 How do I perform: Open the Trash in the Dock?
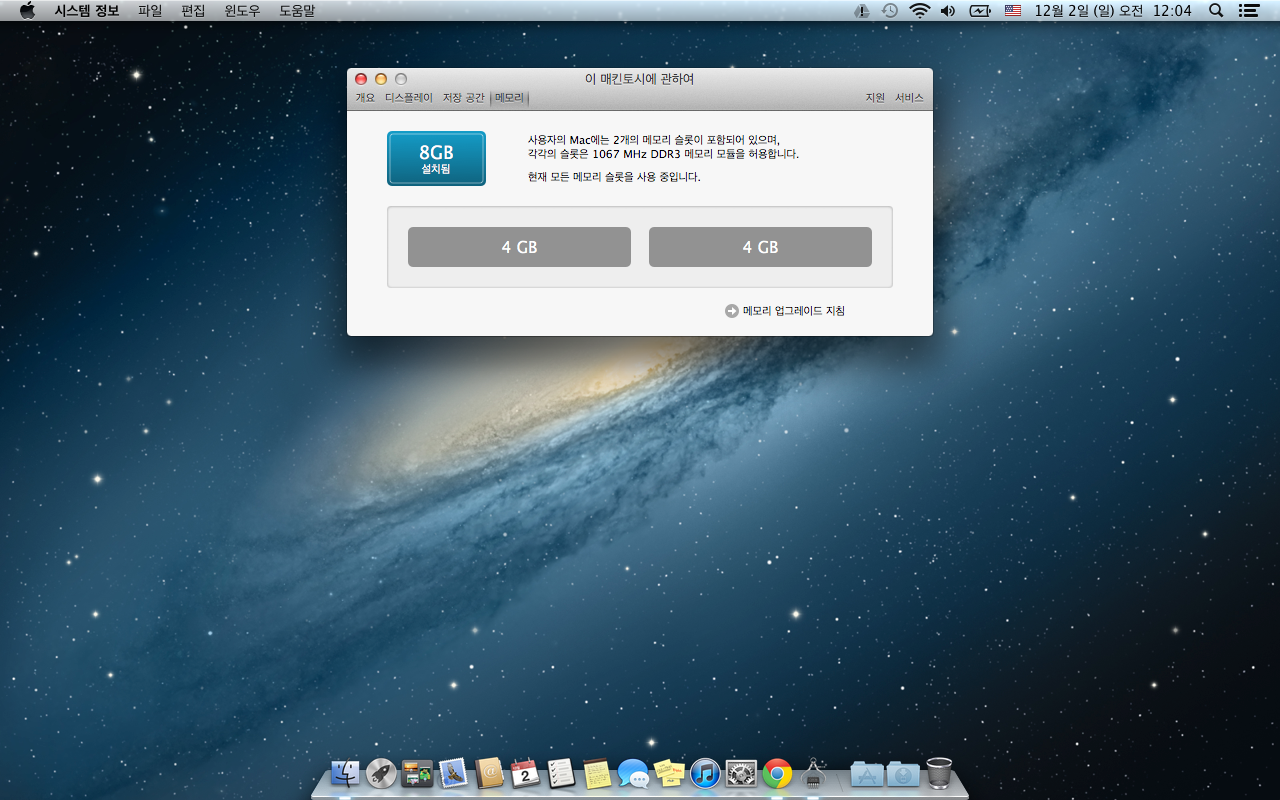pyautogui.click(x=939, y=773)
